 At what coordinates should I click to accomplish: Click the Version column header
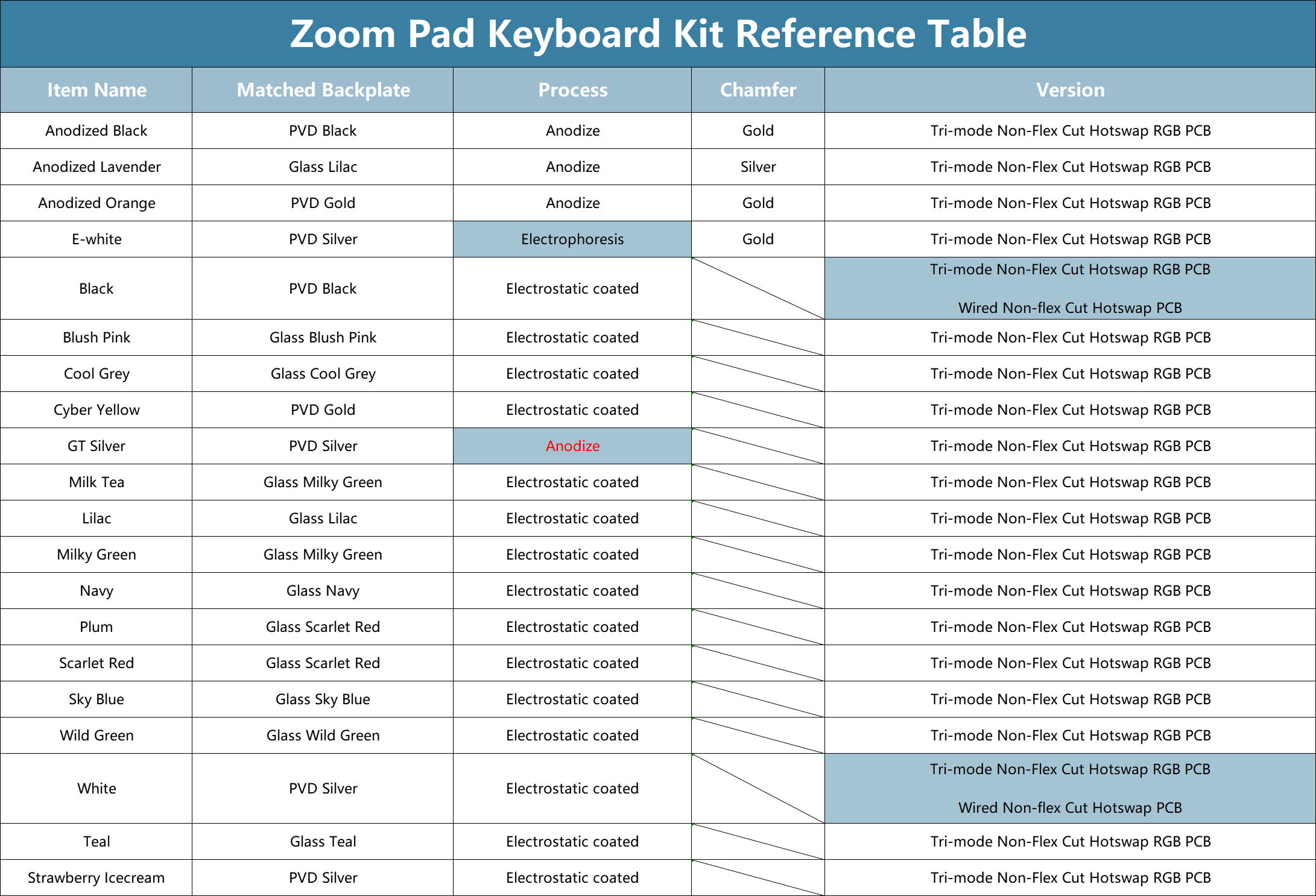[1070, 90]
